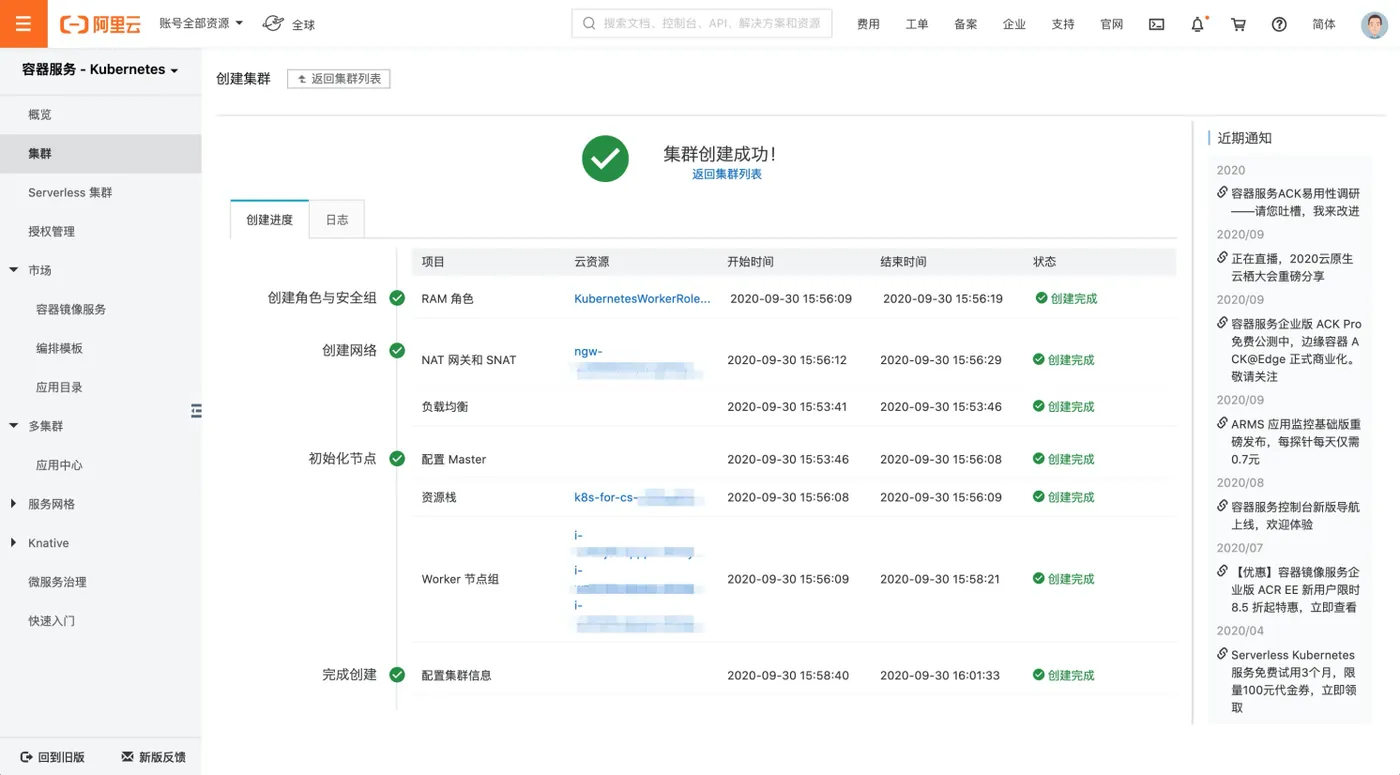This screenshot has width=1400, height=775.
Task: Open 企业 in the top menu
Action: pyautogui.click(x=1014, y=24)
